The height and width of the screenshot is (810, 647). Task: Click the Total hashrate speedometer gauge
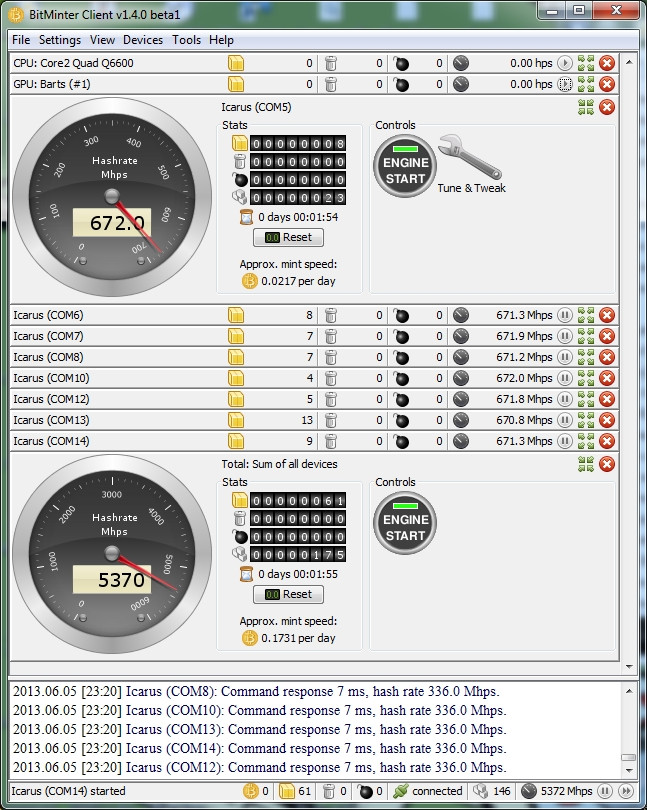pos(112,554)
